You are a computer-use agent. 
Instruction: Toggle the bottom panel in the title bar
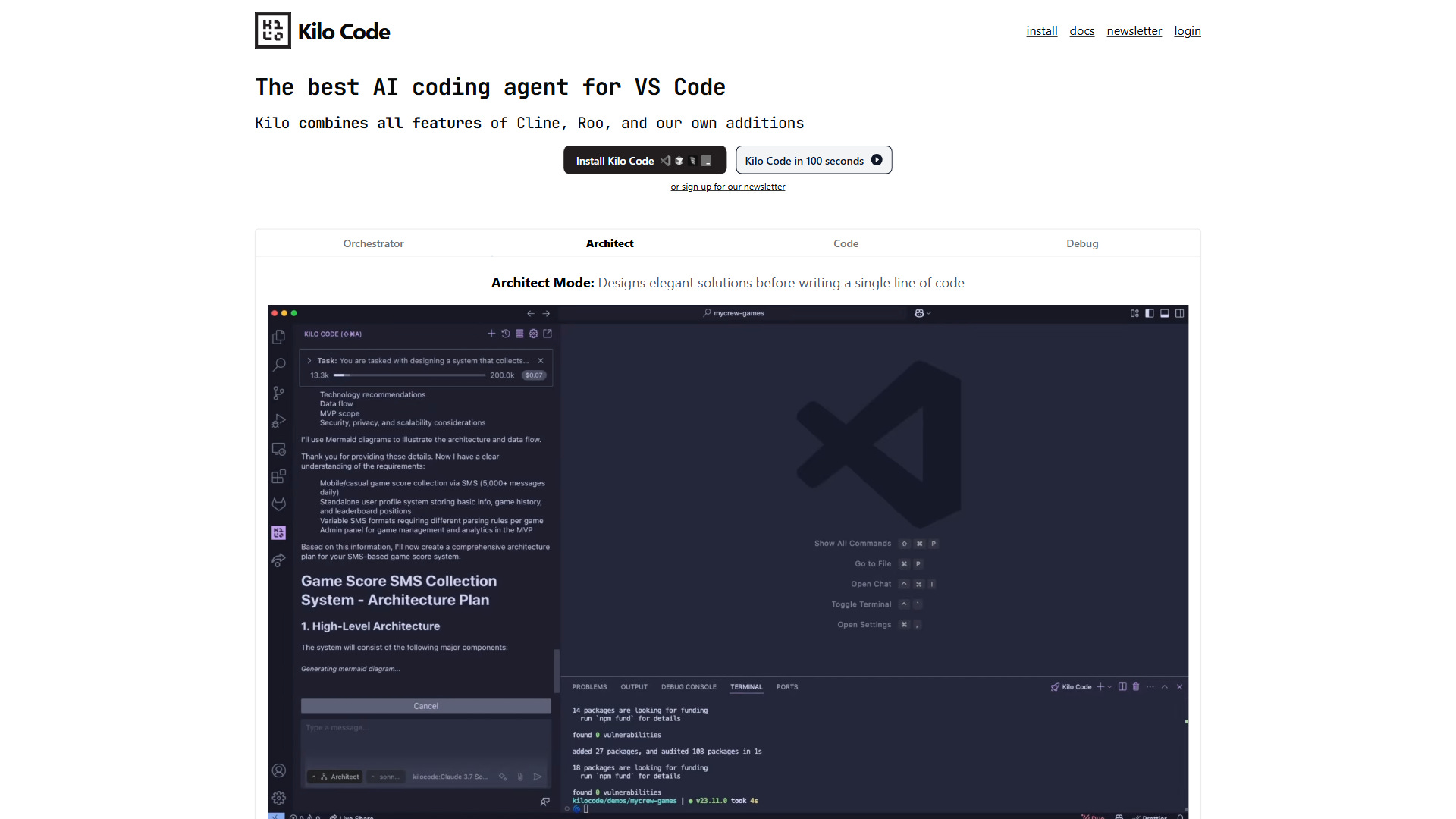click(x=1165, y=313)
